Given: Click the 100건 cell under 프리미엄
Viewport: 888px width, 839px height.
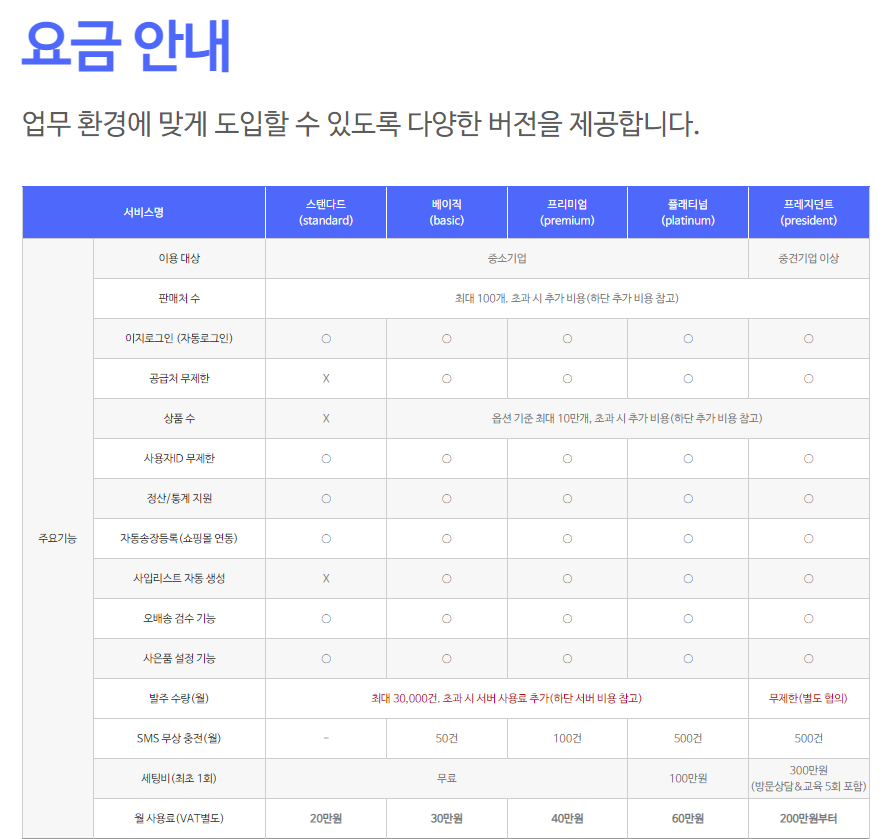Looking at the screenshot, I should click(x=567, y=739).
